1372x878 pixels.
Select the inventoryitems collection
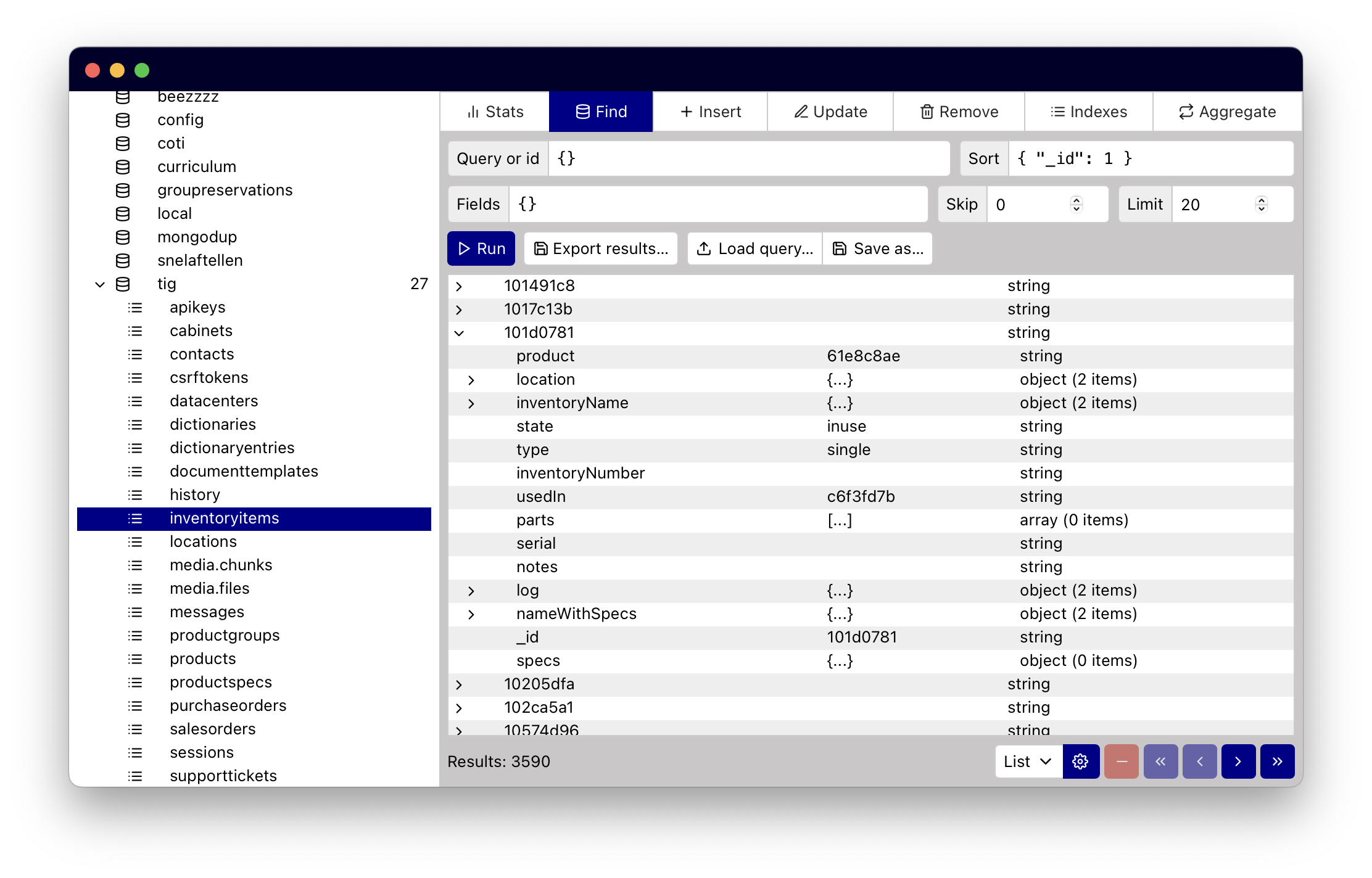pyautogui.click(x=254, y=519)
